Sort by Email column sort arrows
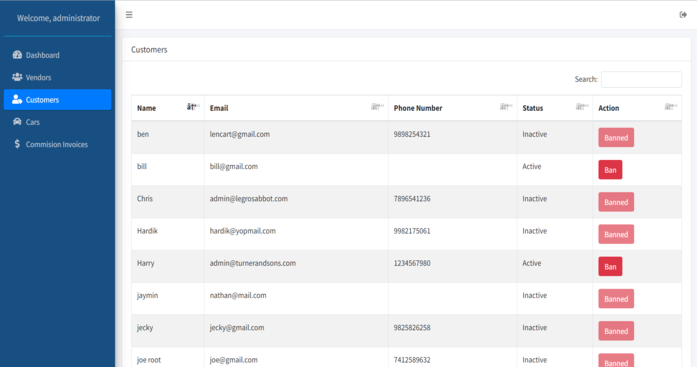The height and width of the screenshot is (367, 697). pos(377,107)
